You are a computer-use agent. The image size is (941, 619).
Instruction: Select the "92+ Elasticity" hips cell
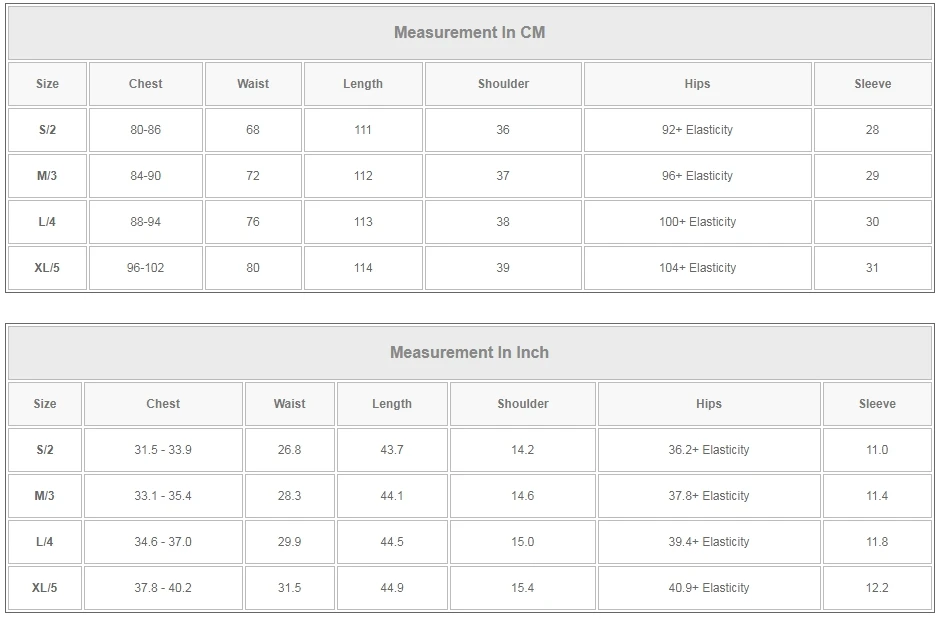point(697,130)
